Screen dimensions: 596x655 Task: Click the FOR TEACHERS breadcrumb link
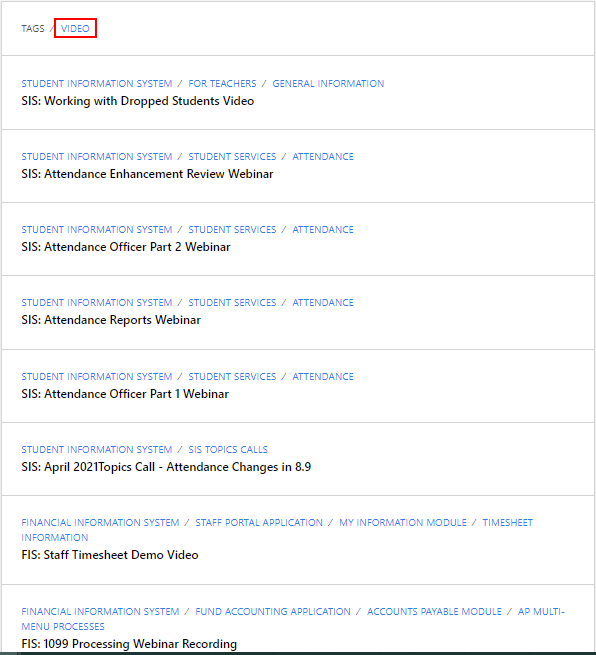[222, 84]
